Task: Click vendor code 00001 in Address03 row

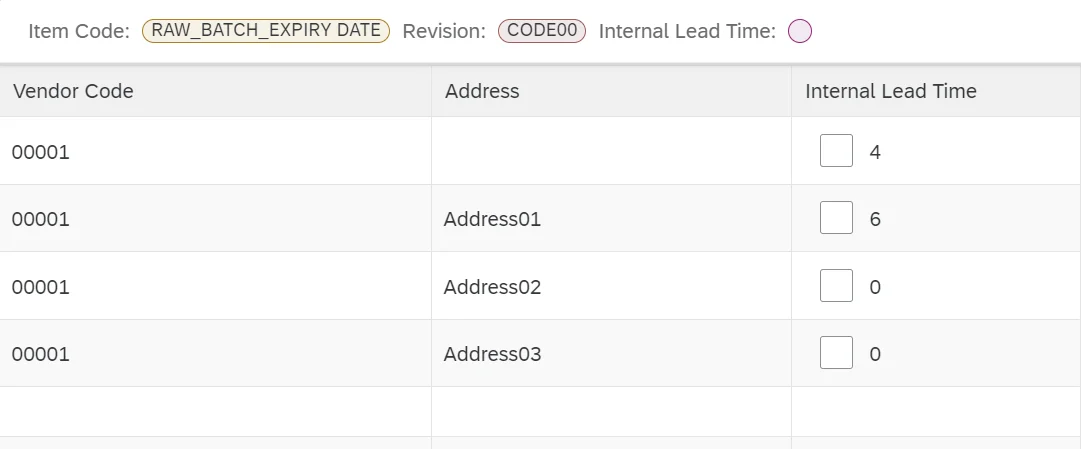Action: tap(41, 354)
